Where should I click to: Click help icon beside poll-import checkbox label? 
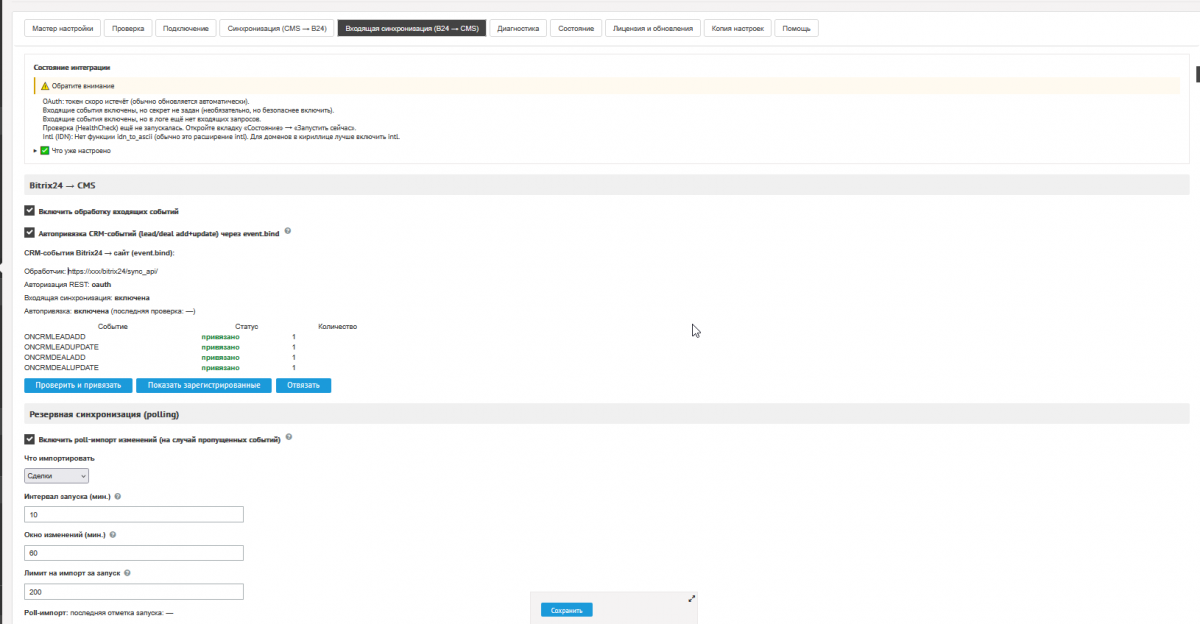point(289,437)
